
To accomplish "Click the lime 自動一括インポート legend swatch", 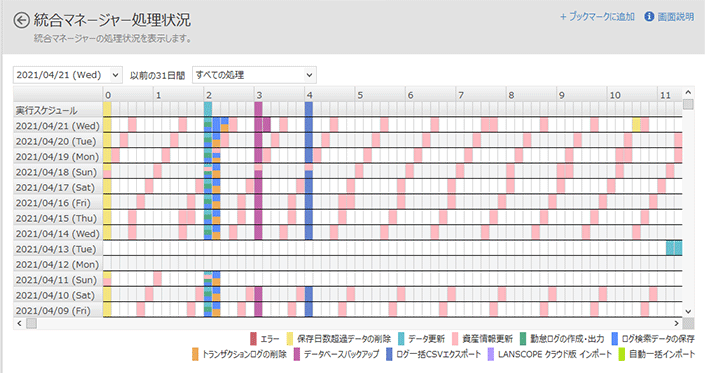I will coord(622,354).
